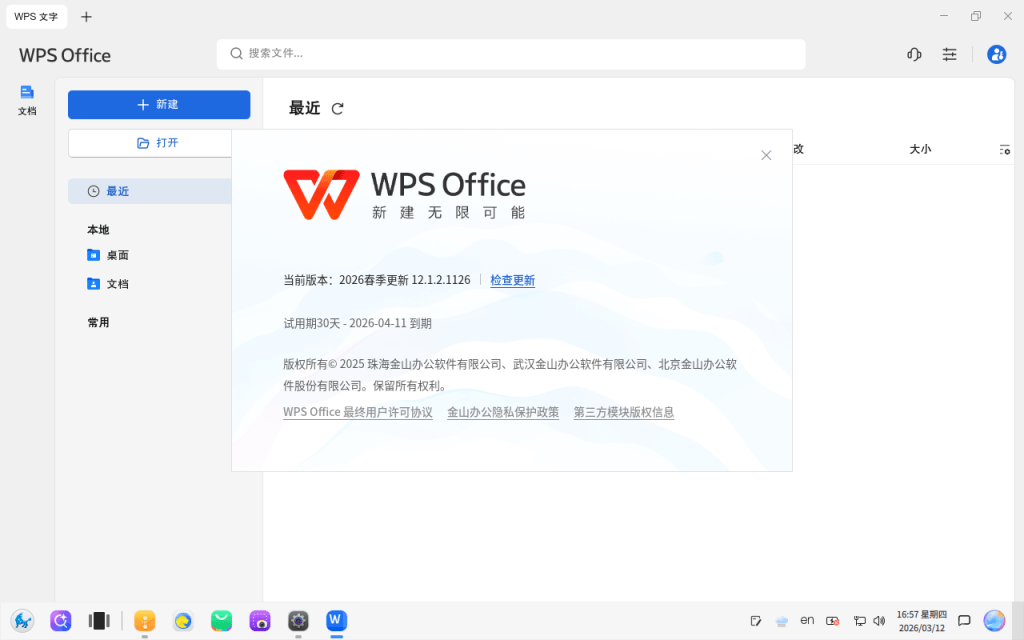The image size is (1024, 640).
Task: Click the WPS icon in taskbar
Action: pos(336,620)
